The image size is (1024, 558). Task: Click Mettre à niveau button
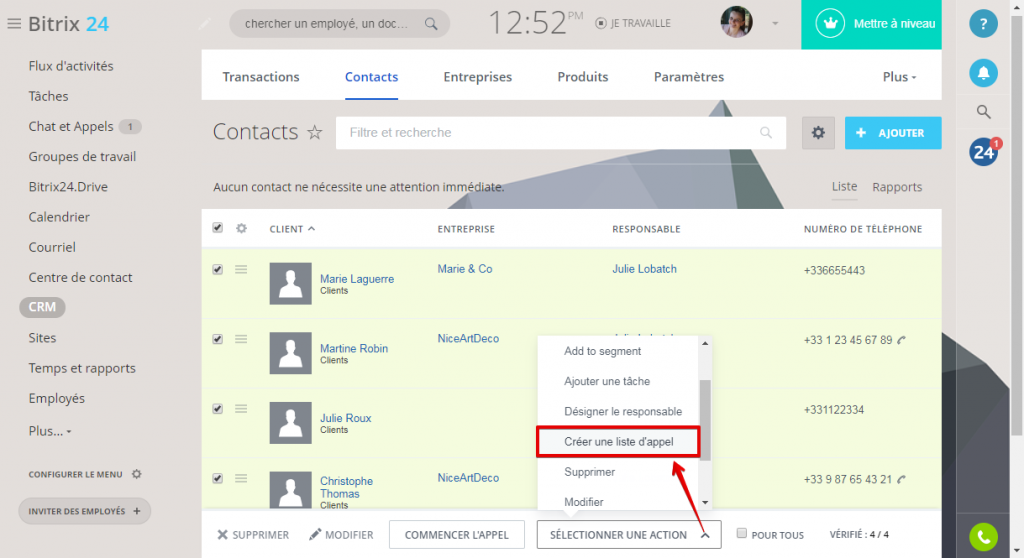871,24
